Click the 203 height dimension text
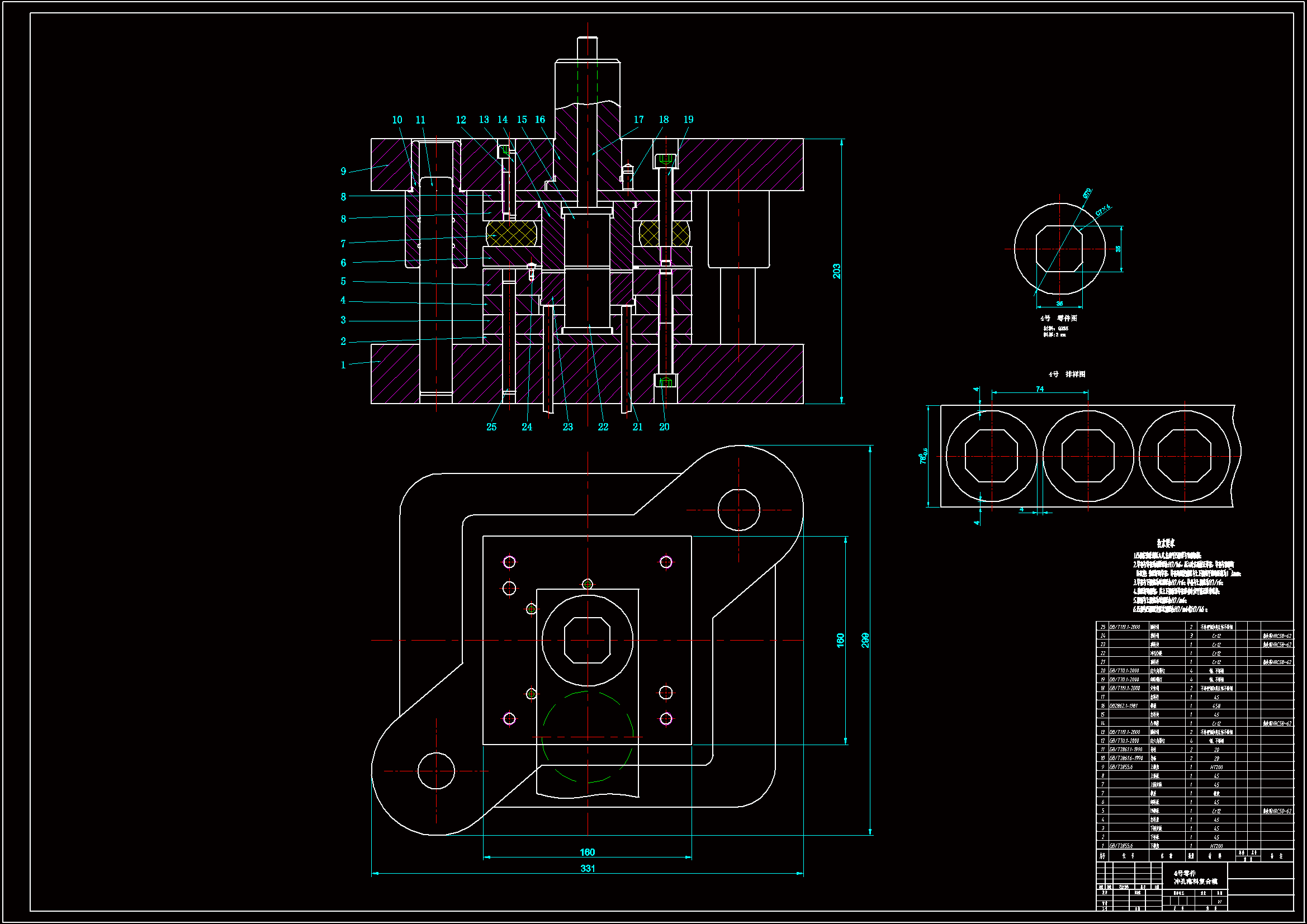The image size is (1307, 924). [836, 271]
